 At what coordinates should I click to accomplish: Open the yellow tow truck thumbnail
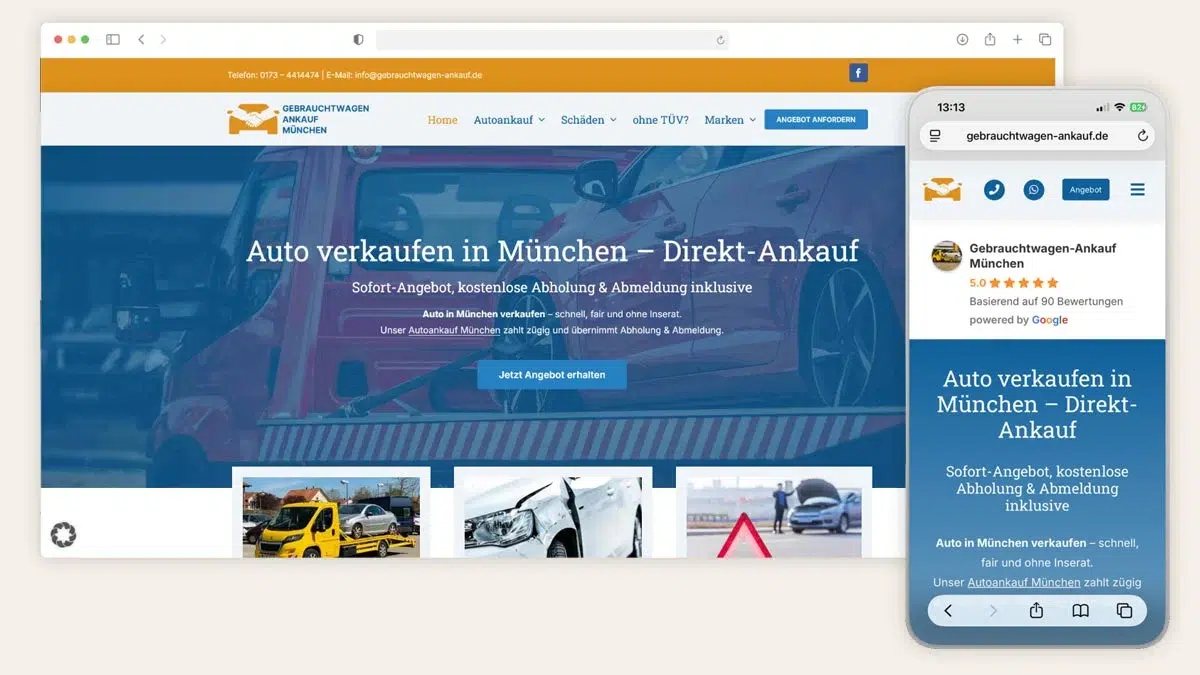[x=331, y=517]
